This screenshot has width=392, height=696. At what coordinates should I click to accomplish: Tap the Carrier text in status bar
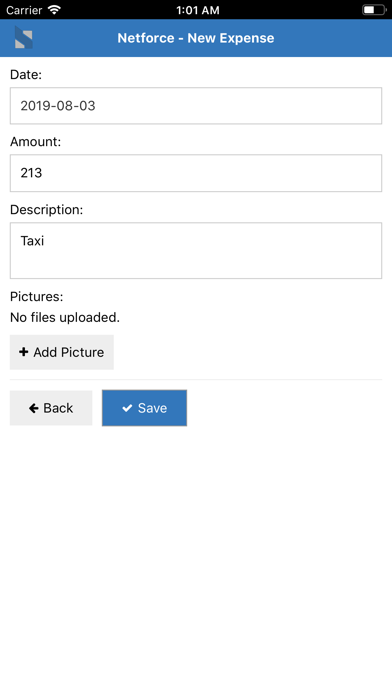pos(24,10)
